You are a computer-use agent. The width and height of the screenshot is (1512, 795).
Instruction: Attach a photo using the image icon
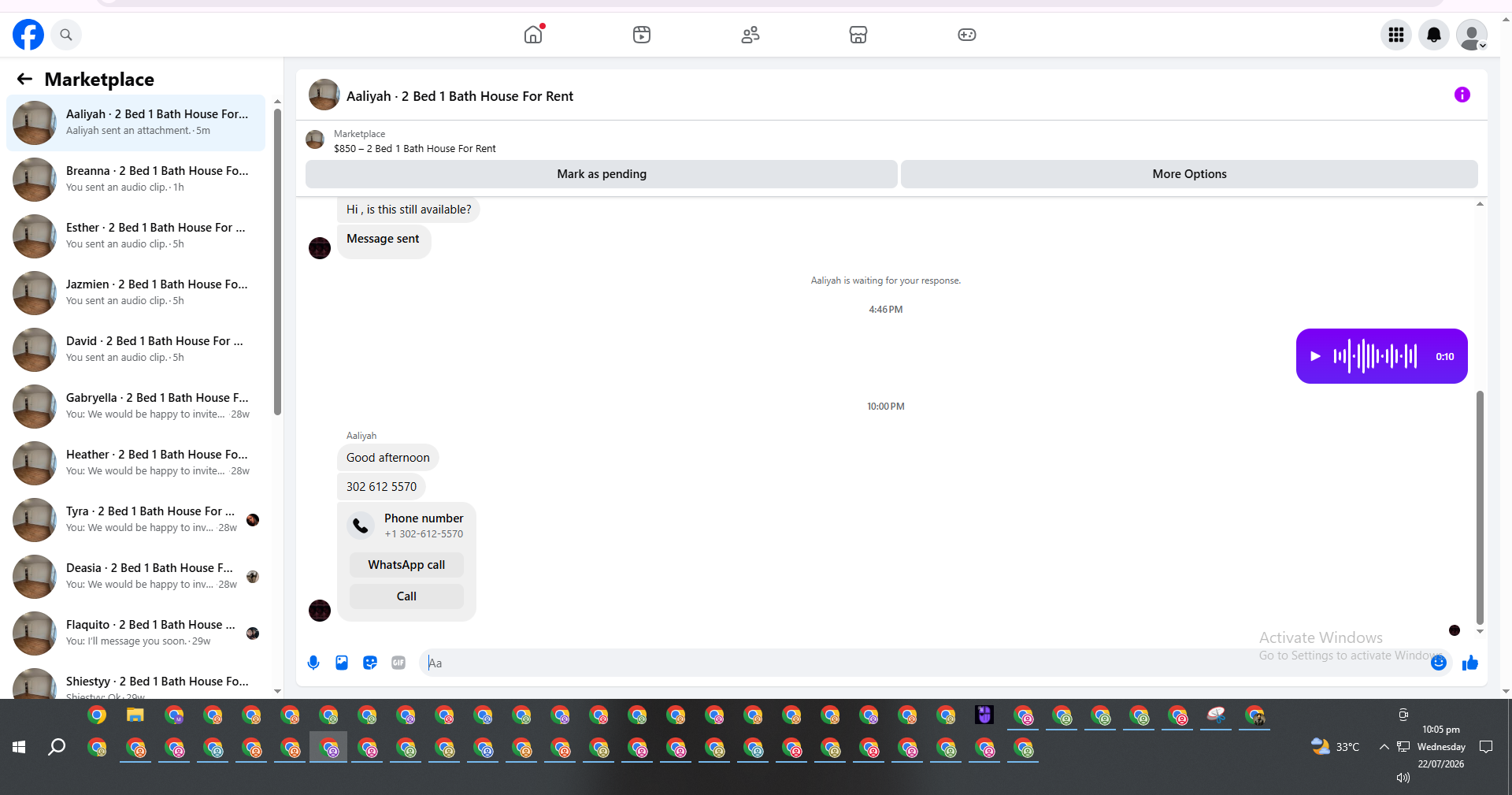(x=342, y=663)
